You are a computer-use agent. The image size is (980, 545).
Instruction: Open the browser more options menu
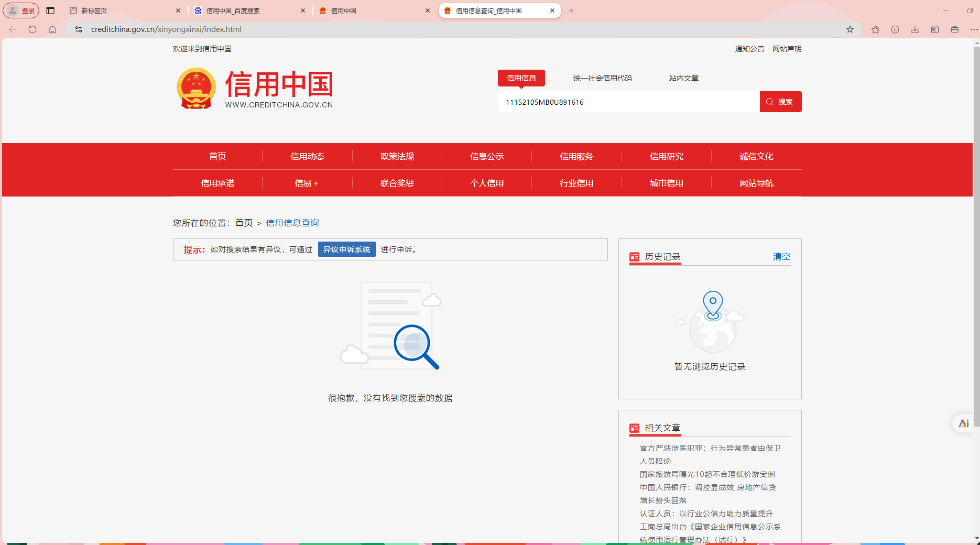click(974, 29)
